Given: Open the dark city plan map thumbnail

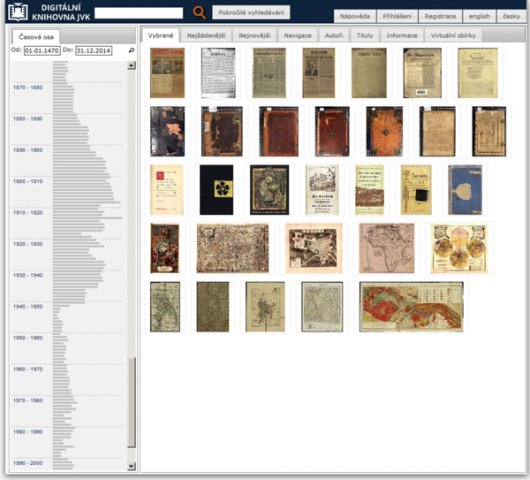Looking at the screenshot, I should coord(314,248).
